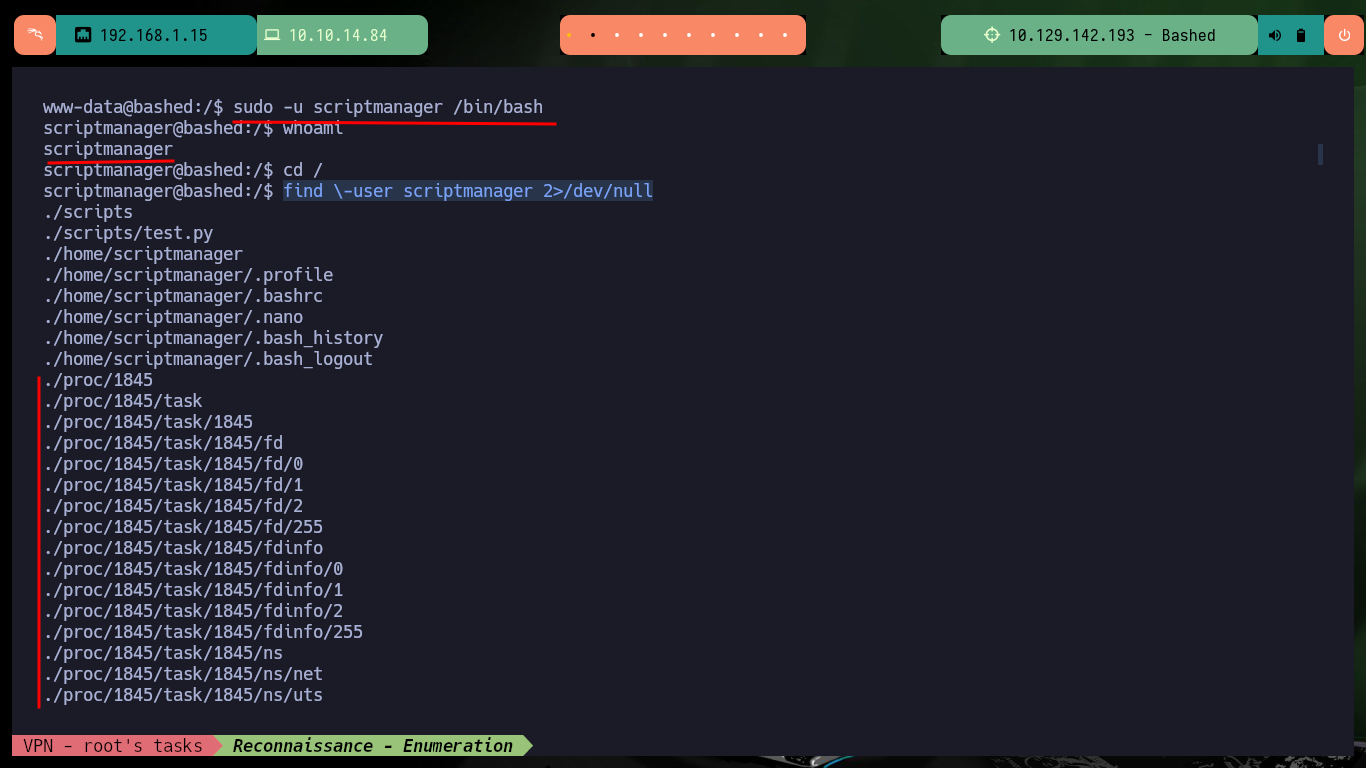Click the './proc/1845/task' line
The image size is (1366, 768).
tap(123, 401)
